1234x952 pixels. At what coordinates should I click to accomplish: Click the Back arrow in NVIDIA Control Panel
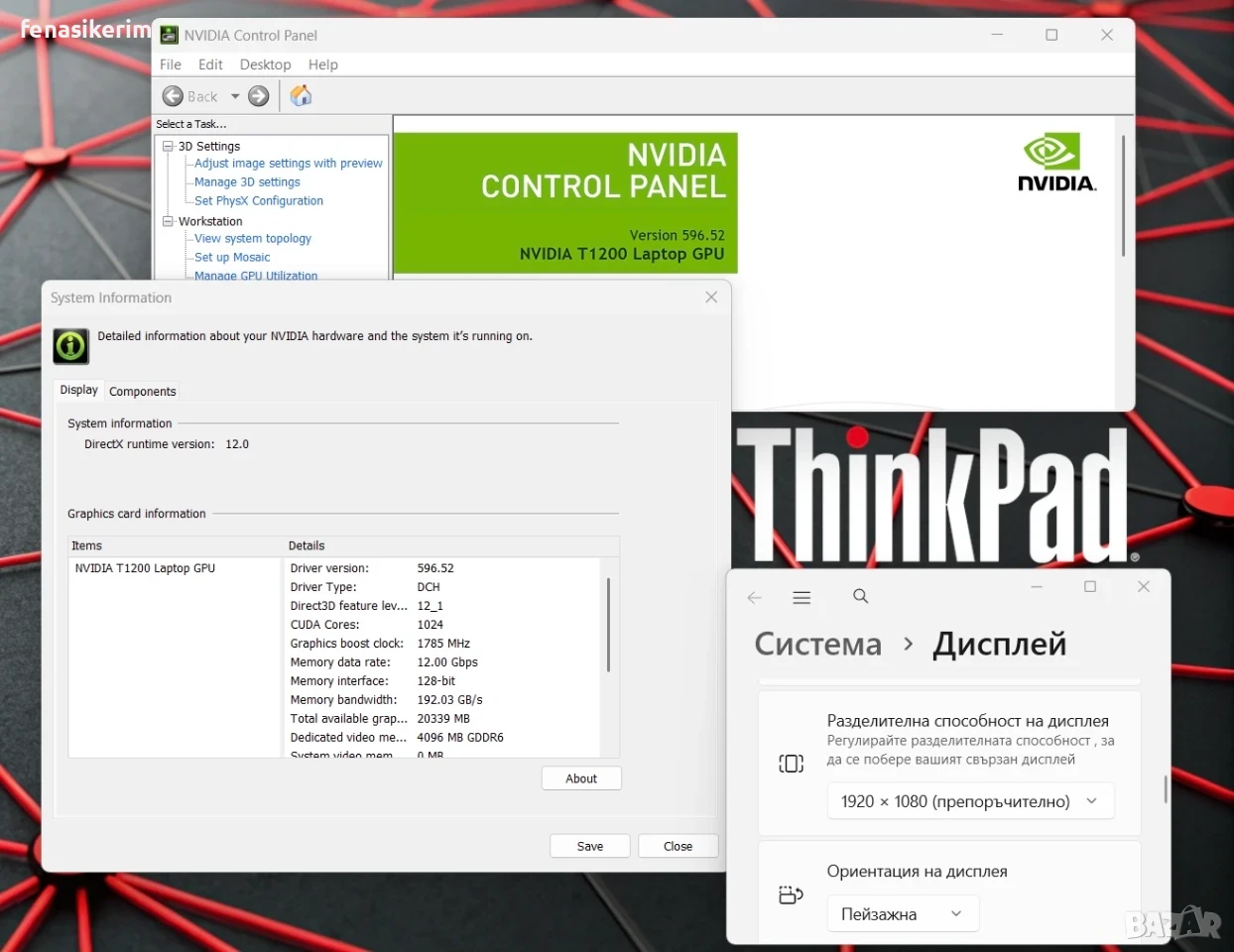pyautogui.click(x=173, y=96)
